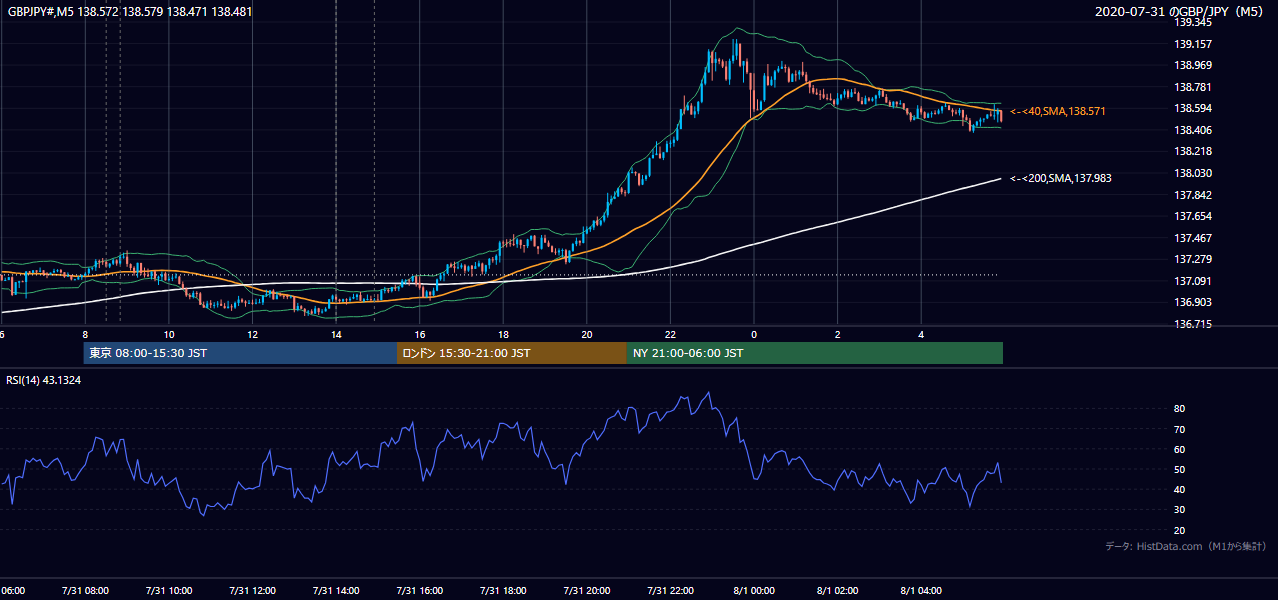This screenshot has height=600, width=1278.
Task: Click price axis value 137.842
Action: pyautogui.click(x=1192, y=195)
